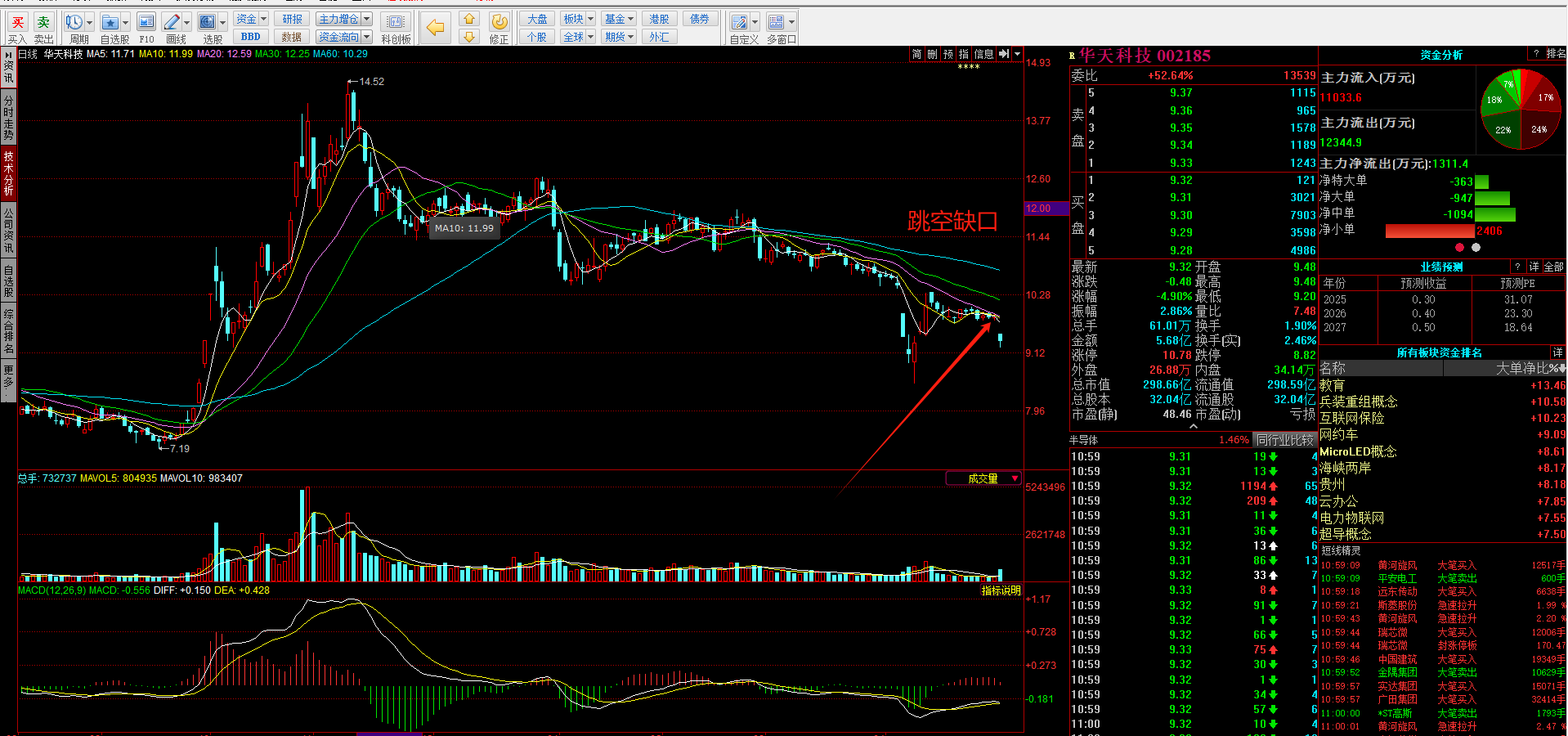Screen dimensions: 1568x736
Task: Click the BBD button
Action: tap(251, 37)
